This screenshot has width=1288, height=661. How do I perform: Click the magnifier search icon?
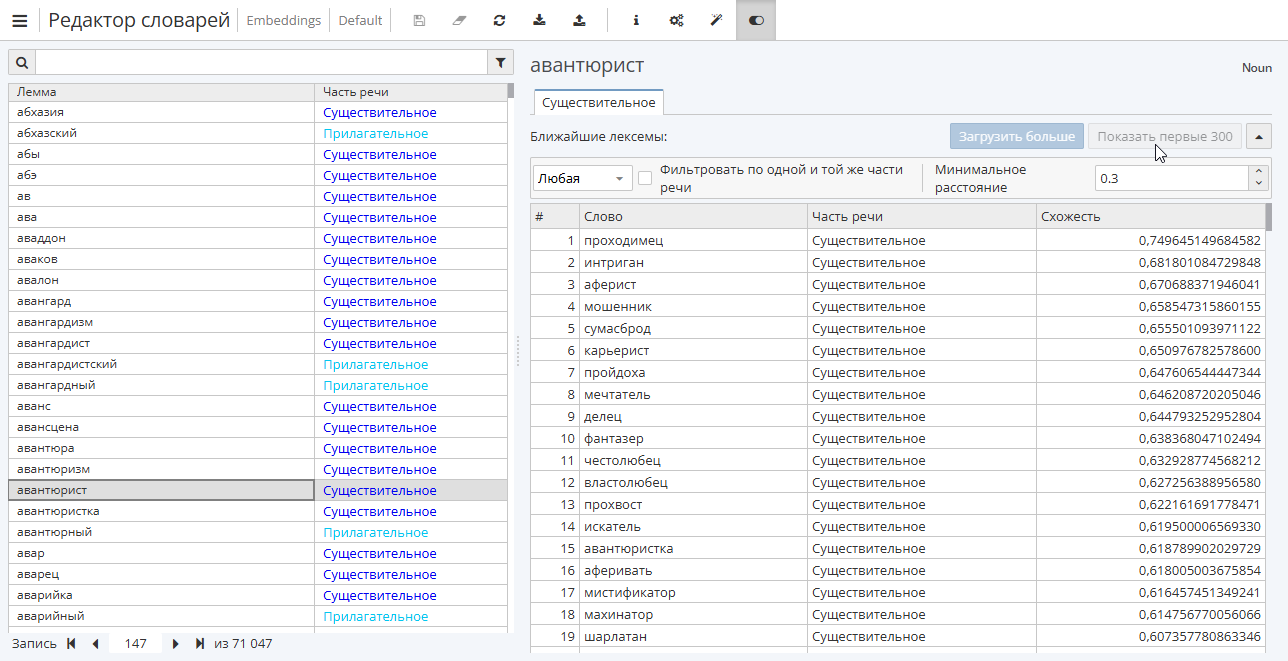click(x=22, y=63)
